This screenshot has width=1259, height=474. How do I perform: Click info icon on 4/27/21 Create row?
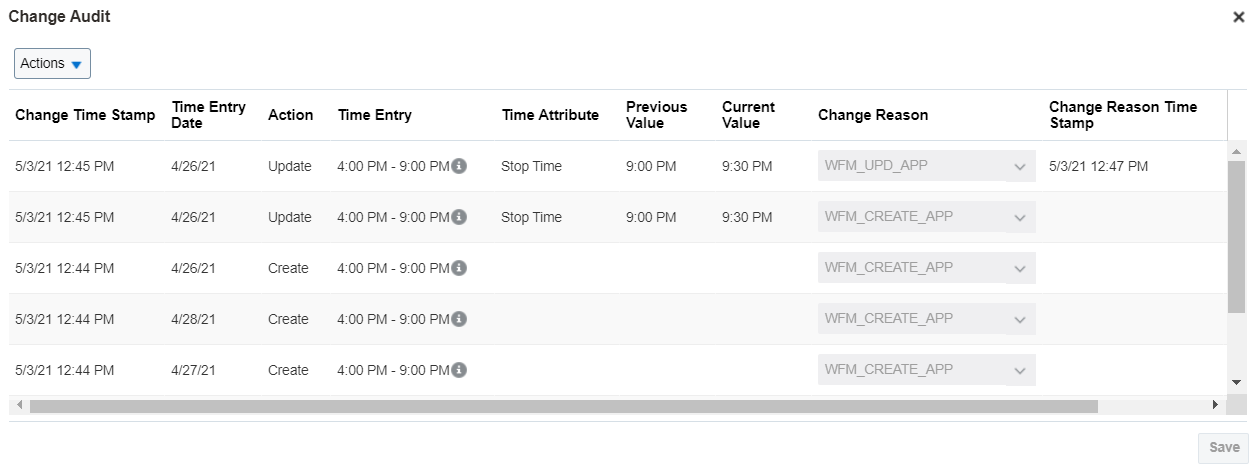459,370
